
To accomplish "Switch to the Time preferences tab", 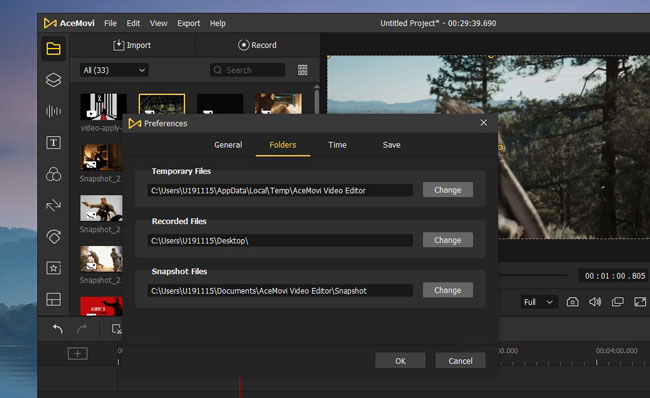I will (x=337, y=145).
